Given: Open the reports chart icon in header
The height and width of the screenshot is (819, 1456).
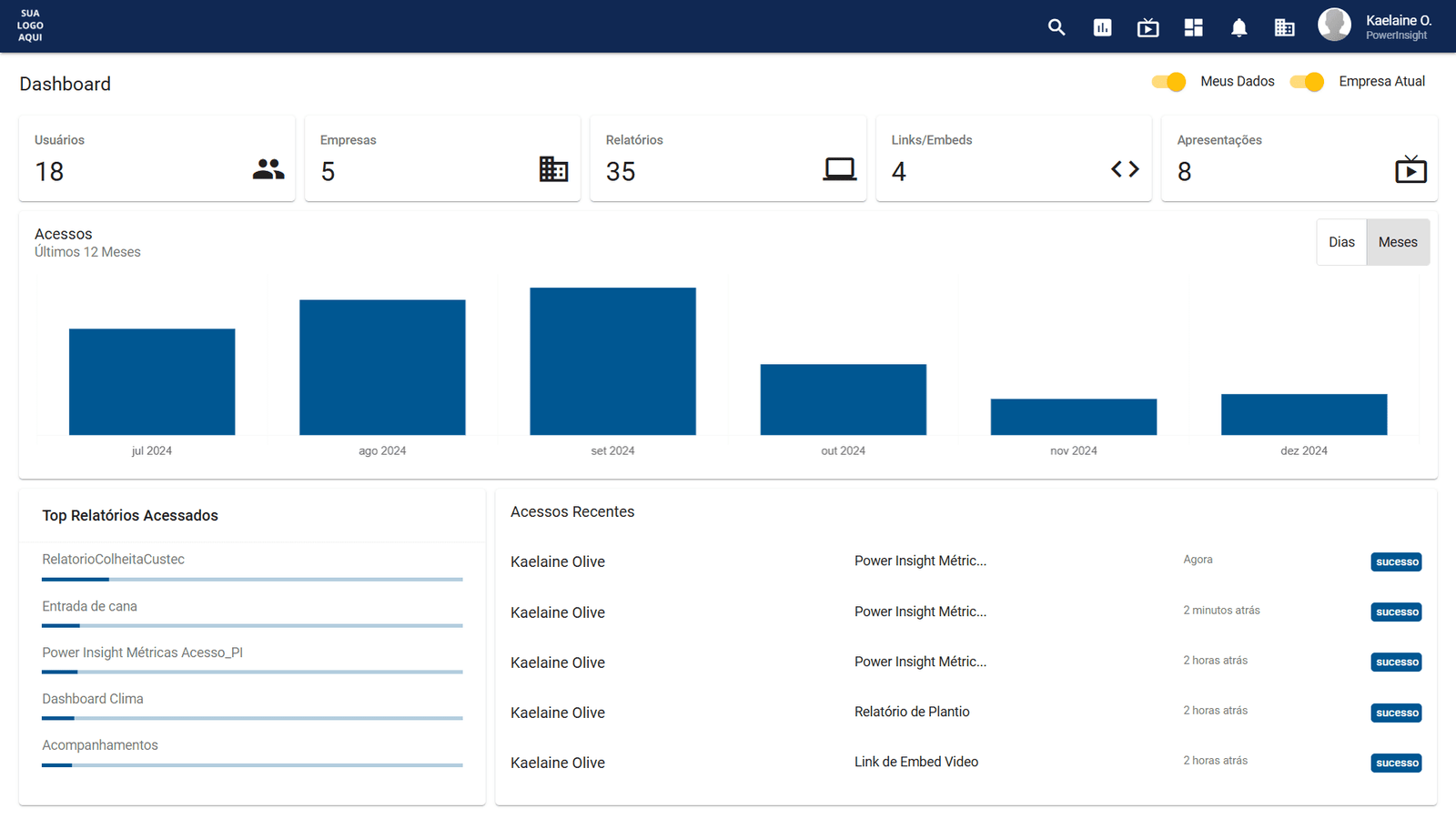Looking at the screenshot, I should pyautogui.click(x=1102, y=27).
